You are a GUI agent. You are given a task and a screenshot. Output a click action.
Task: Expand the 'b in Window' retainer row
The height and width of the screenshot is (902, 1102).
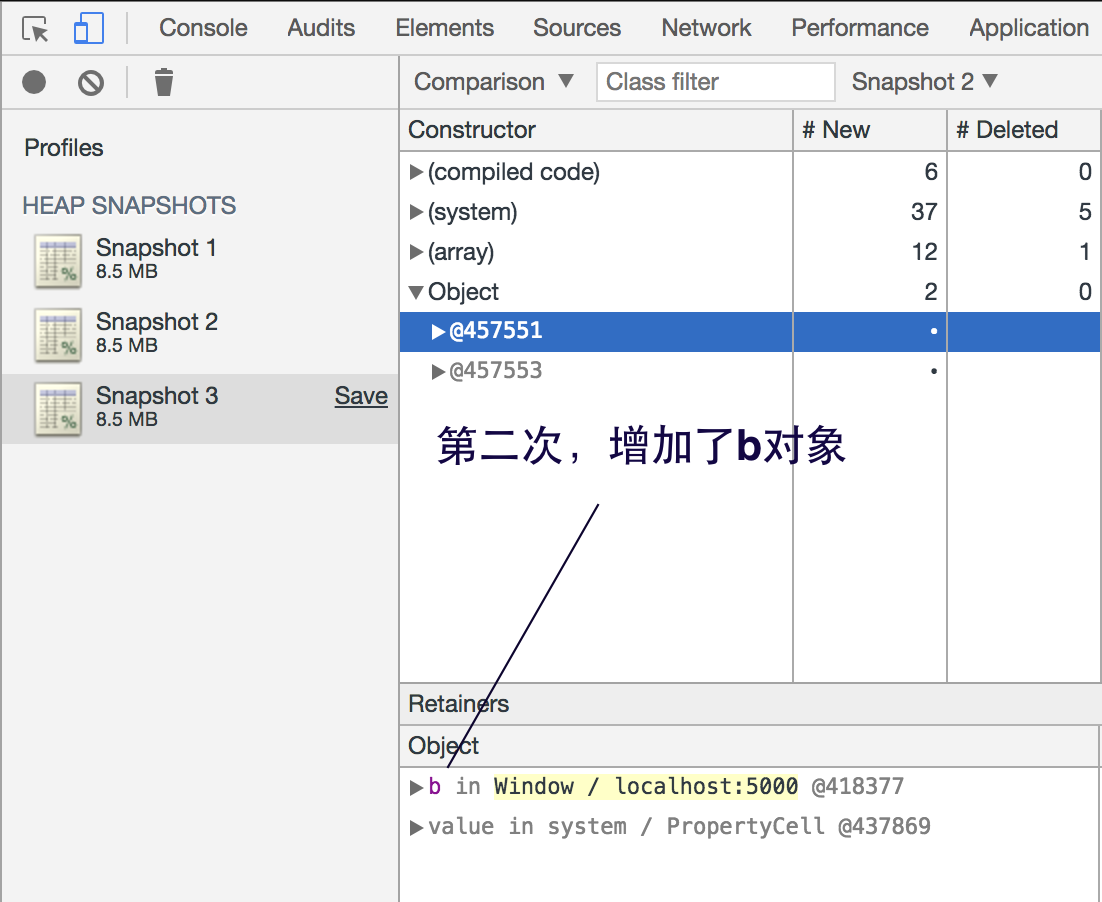[x=416, y=787]
